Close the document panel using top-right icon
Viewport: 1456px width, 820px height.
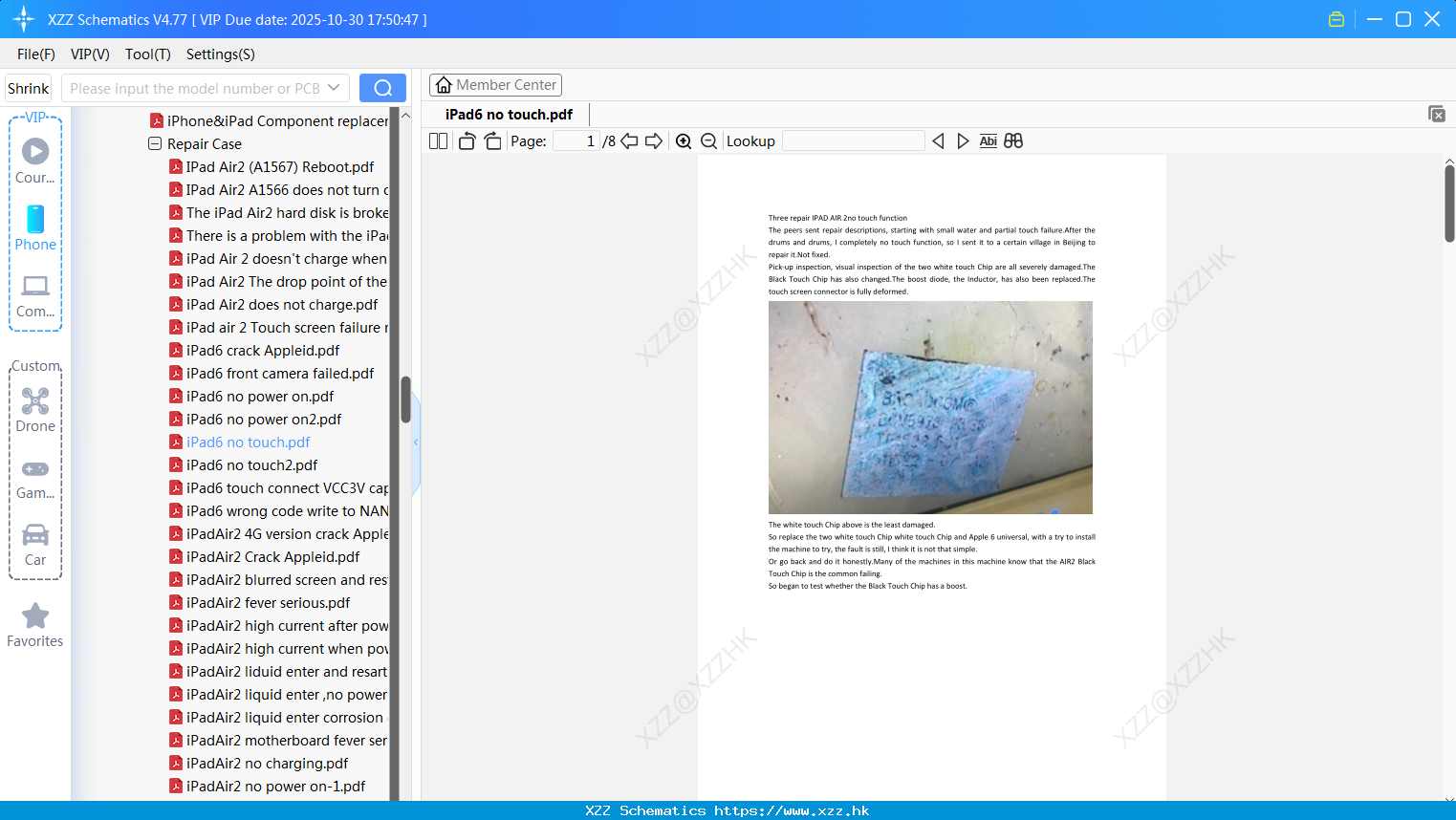click(x=1437, y=114)
